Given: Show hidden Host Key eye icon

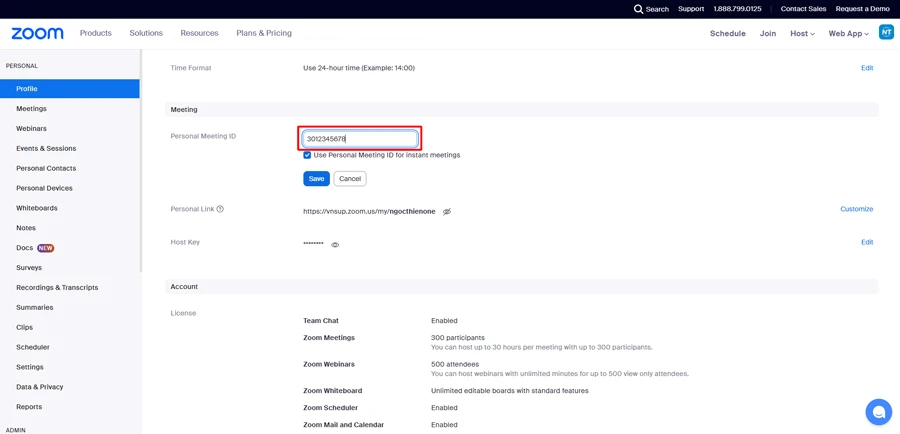Looking at the screenshot, I should (335, 244).
